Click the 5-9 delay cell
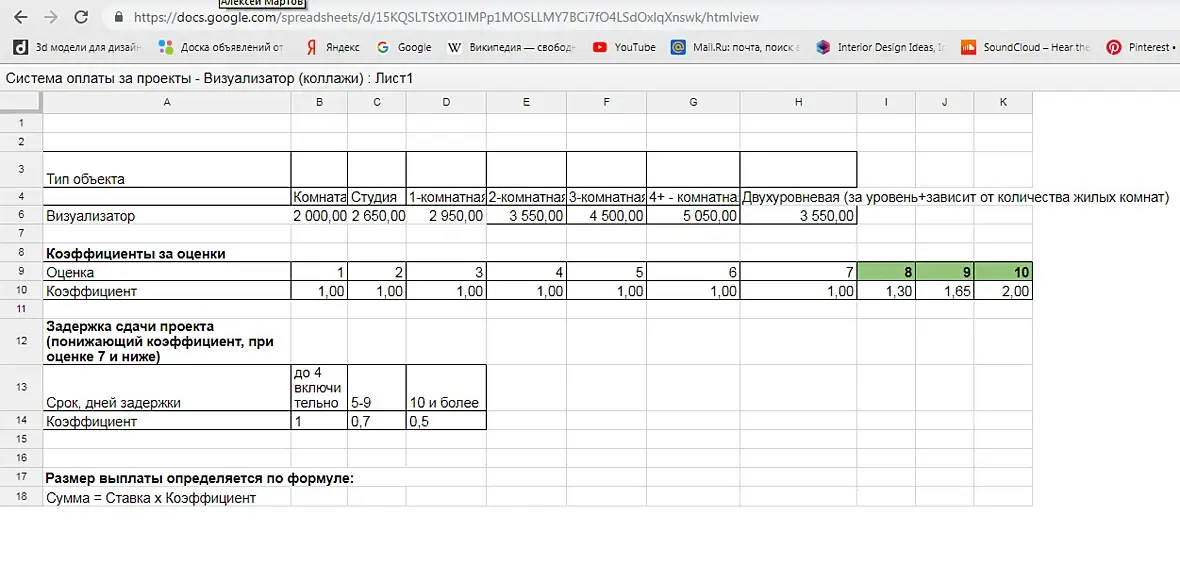This screenshot has height=582, width=1180. coord(377,388)
